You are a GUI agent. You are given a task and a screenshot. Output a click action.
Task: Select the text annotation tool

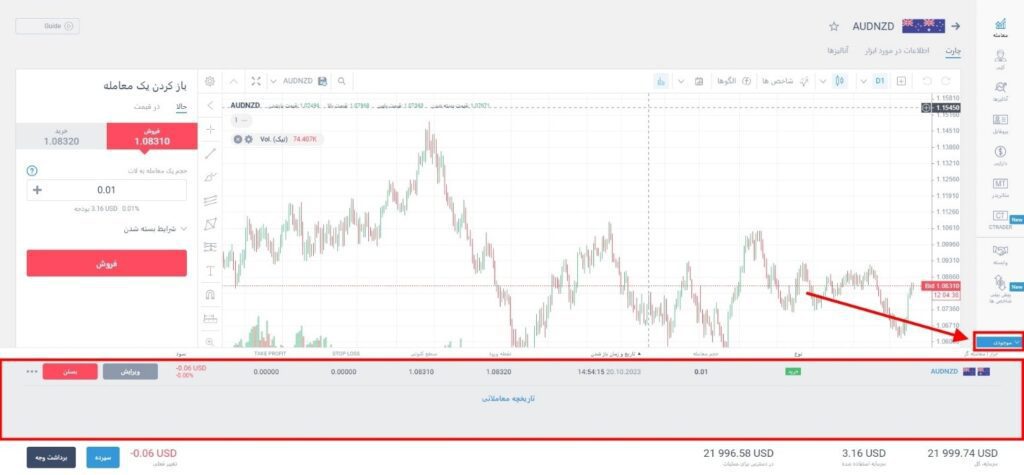(x=210, y=270)
